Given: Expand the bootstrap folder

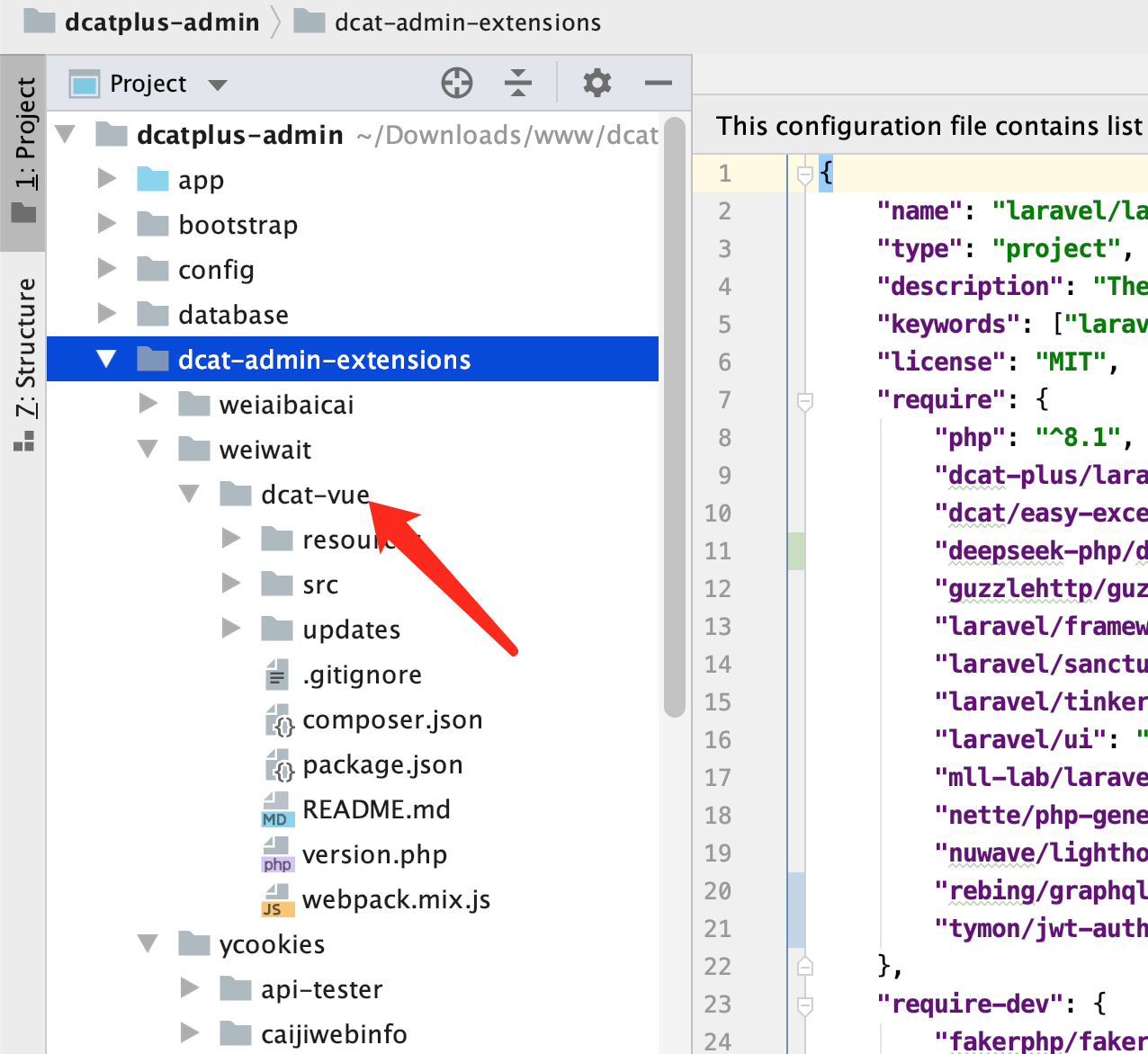Looking at the screenshot, I should point(106,223).
